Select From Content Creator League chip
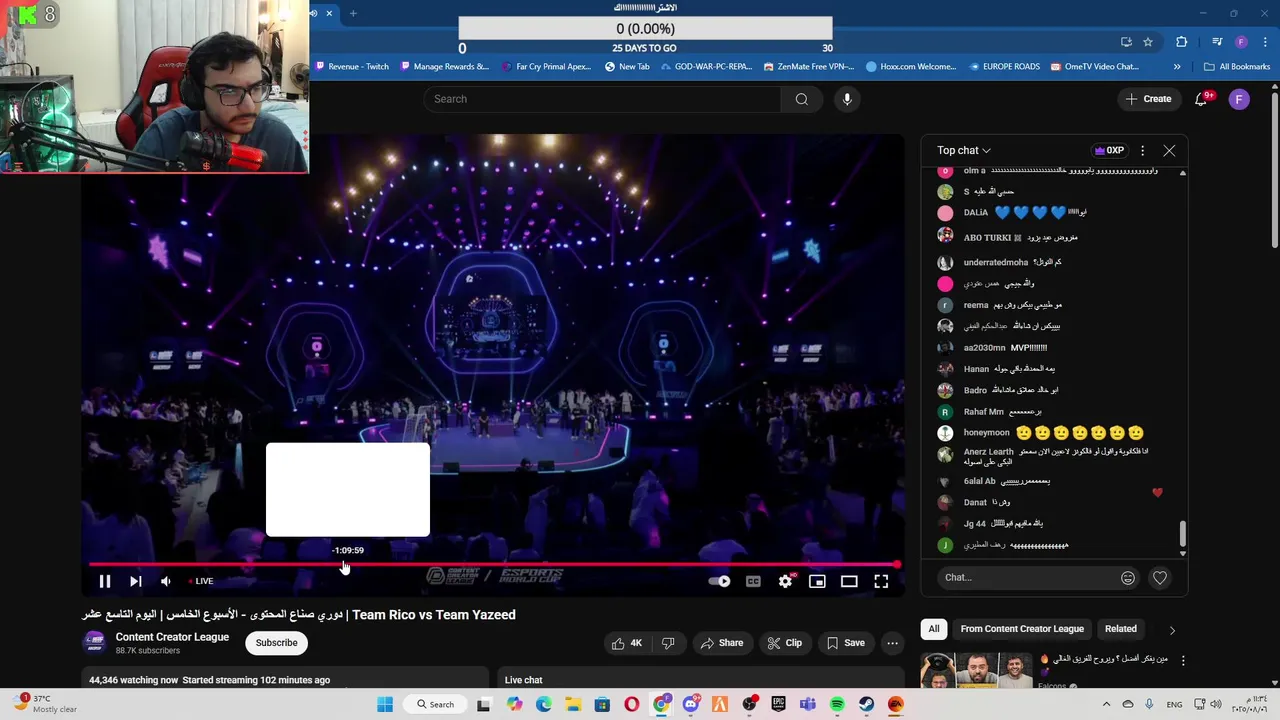Screen dimensions: 1280x720 point(1022,629)
